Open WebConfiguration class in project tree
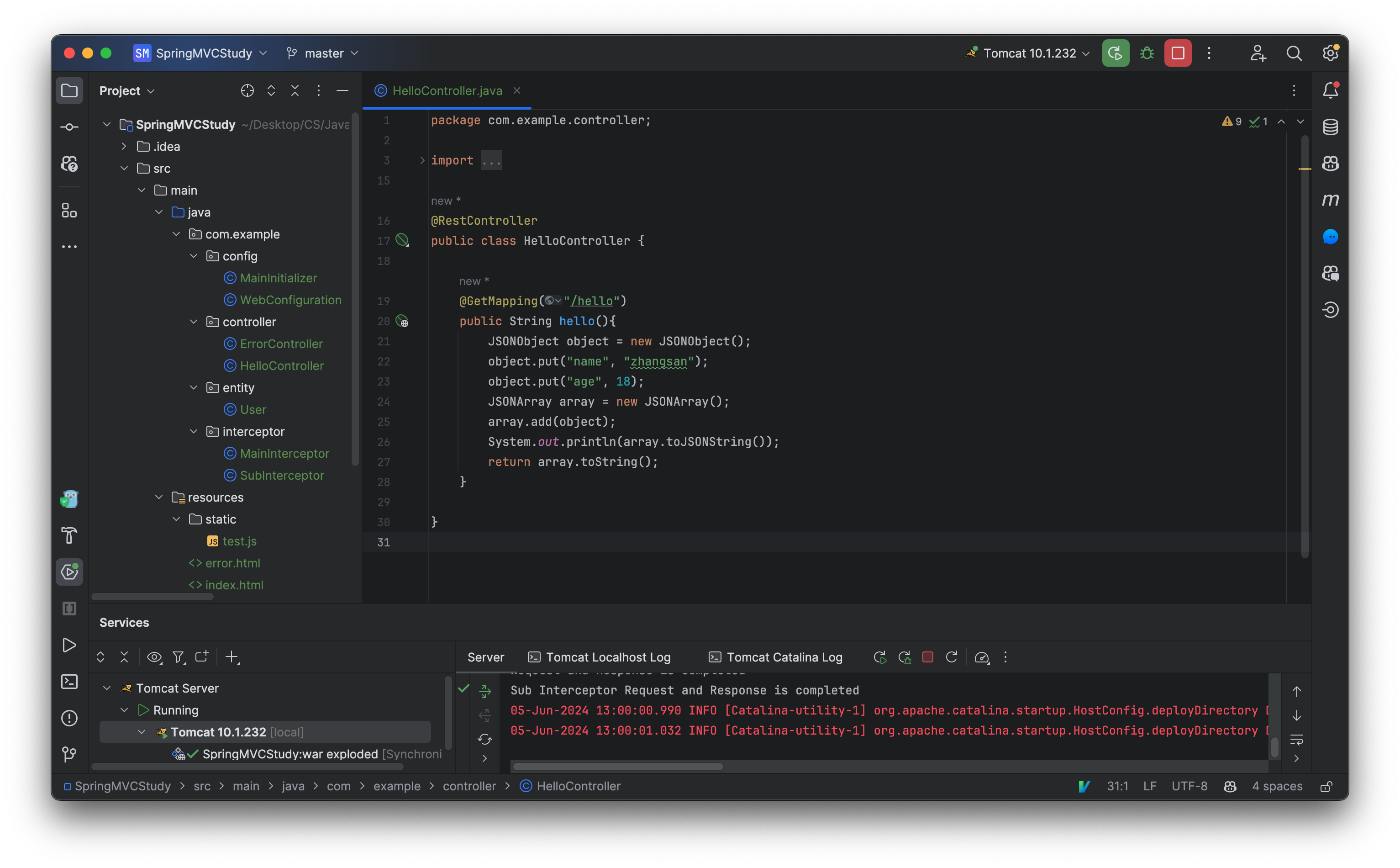 [290, 300]
